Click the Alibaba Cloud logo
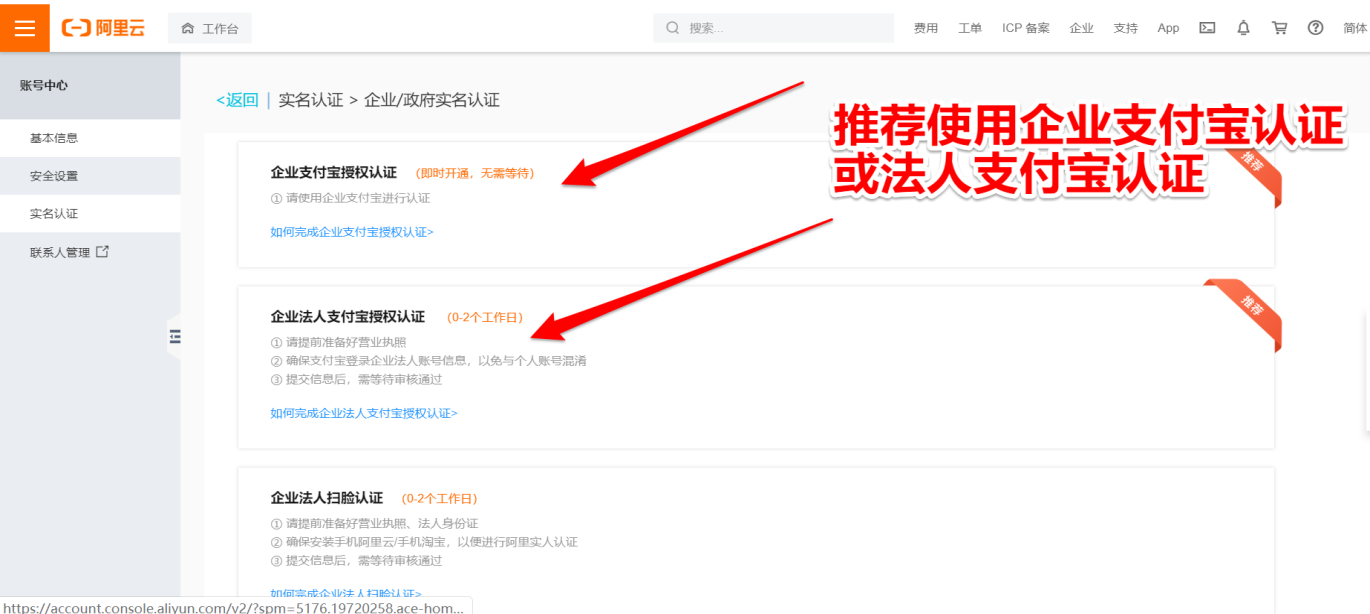 [103, 28]
